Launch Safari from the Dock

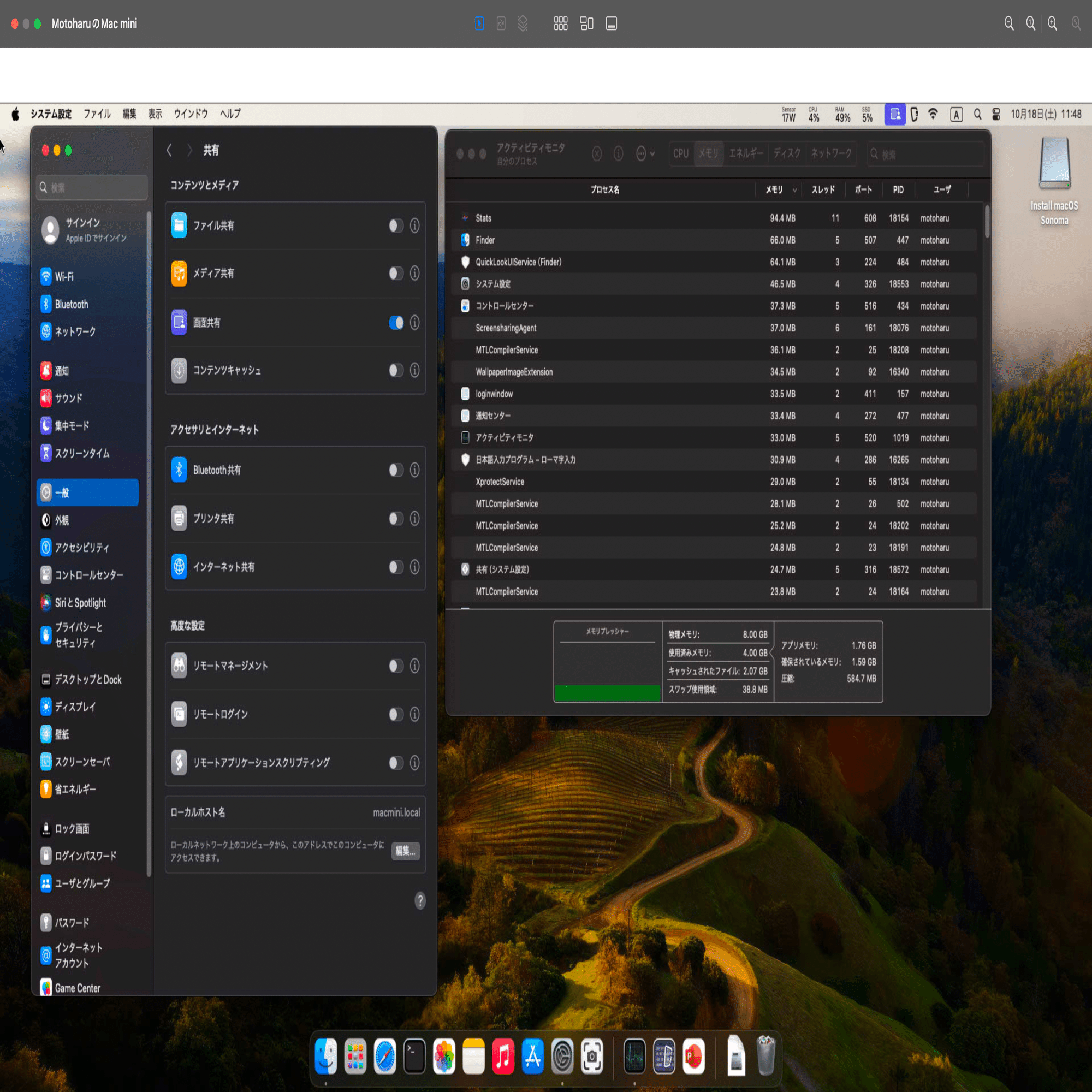pos(384,1055)
